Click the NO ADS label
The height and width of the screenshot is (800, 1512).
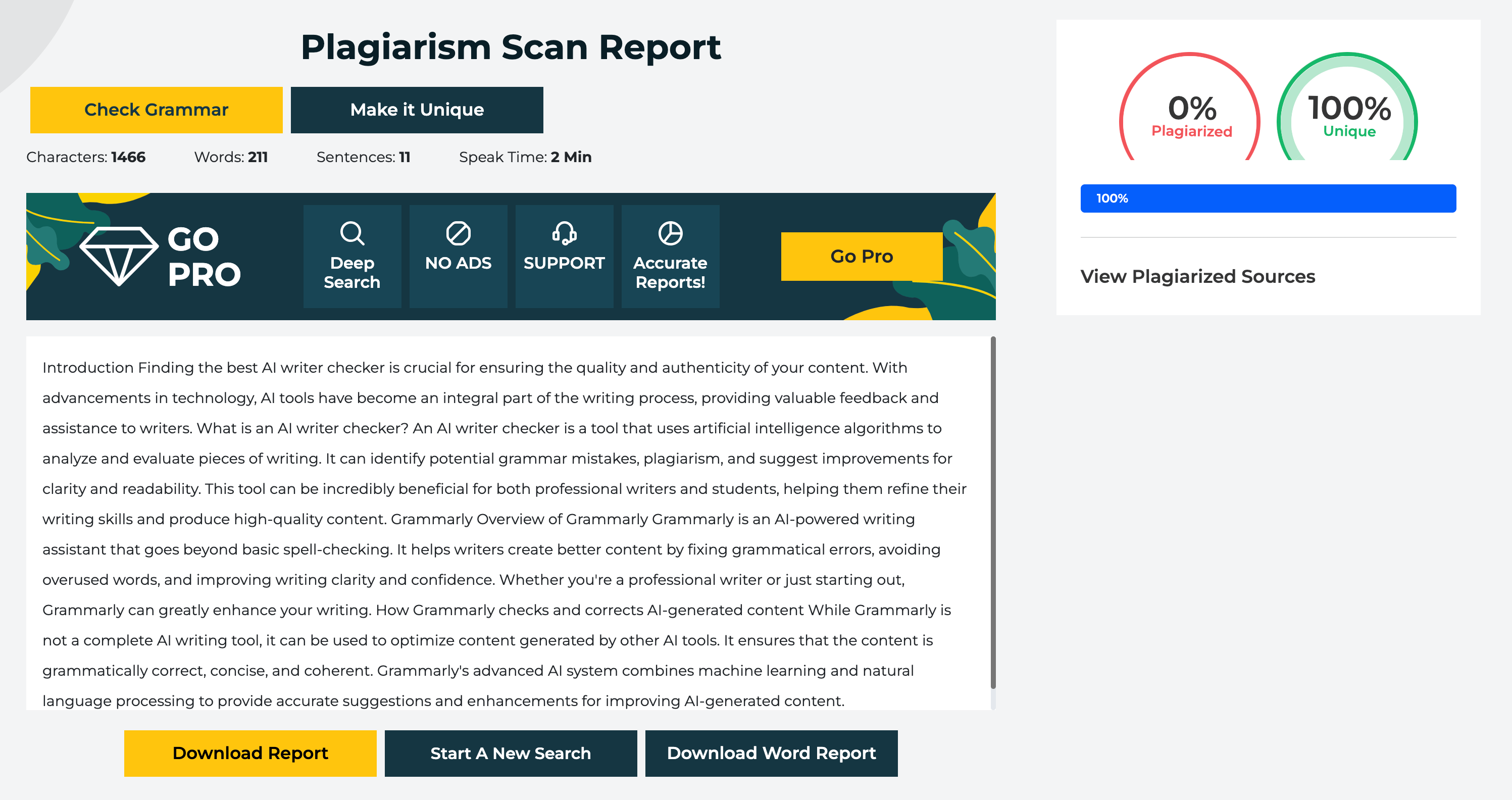coord(458,263)
